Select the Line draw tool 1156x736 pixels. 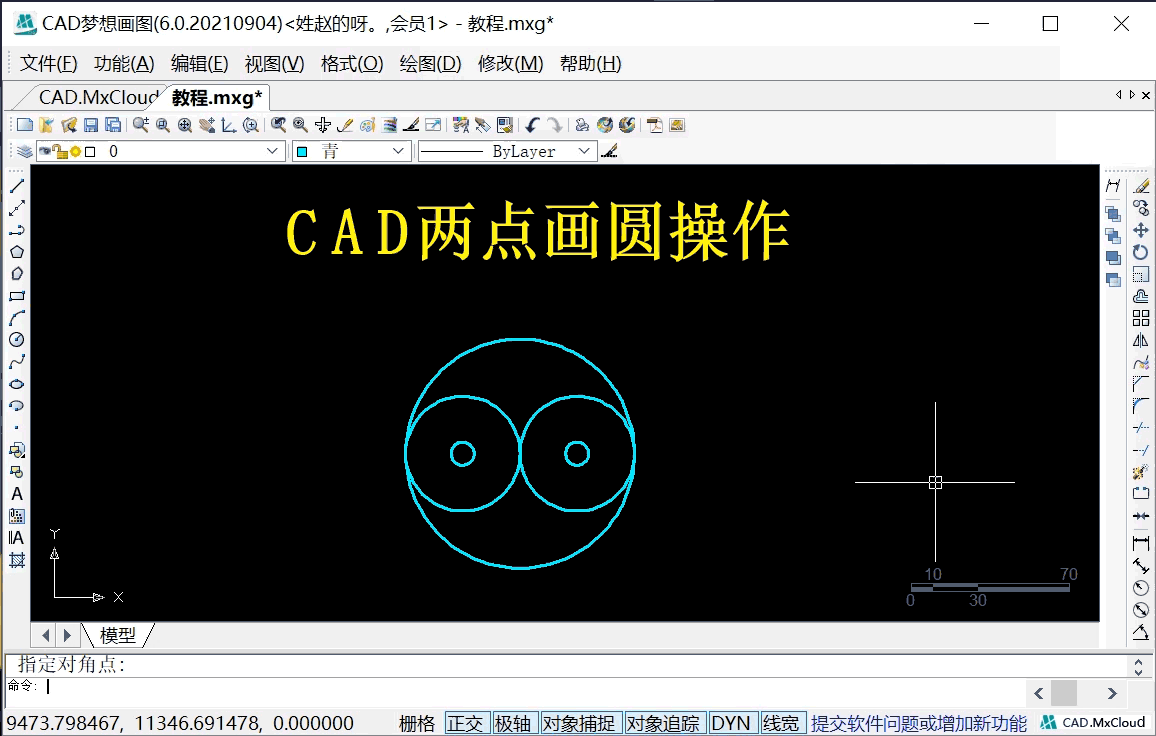coord(17,186)
